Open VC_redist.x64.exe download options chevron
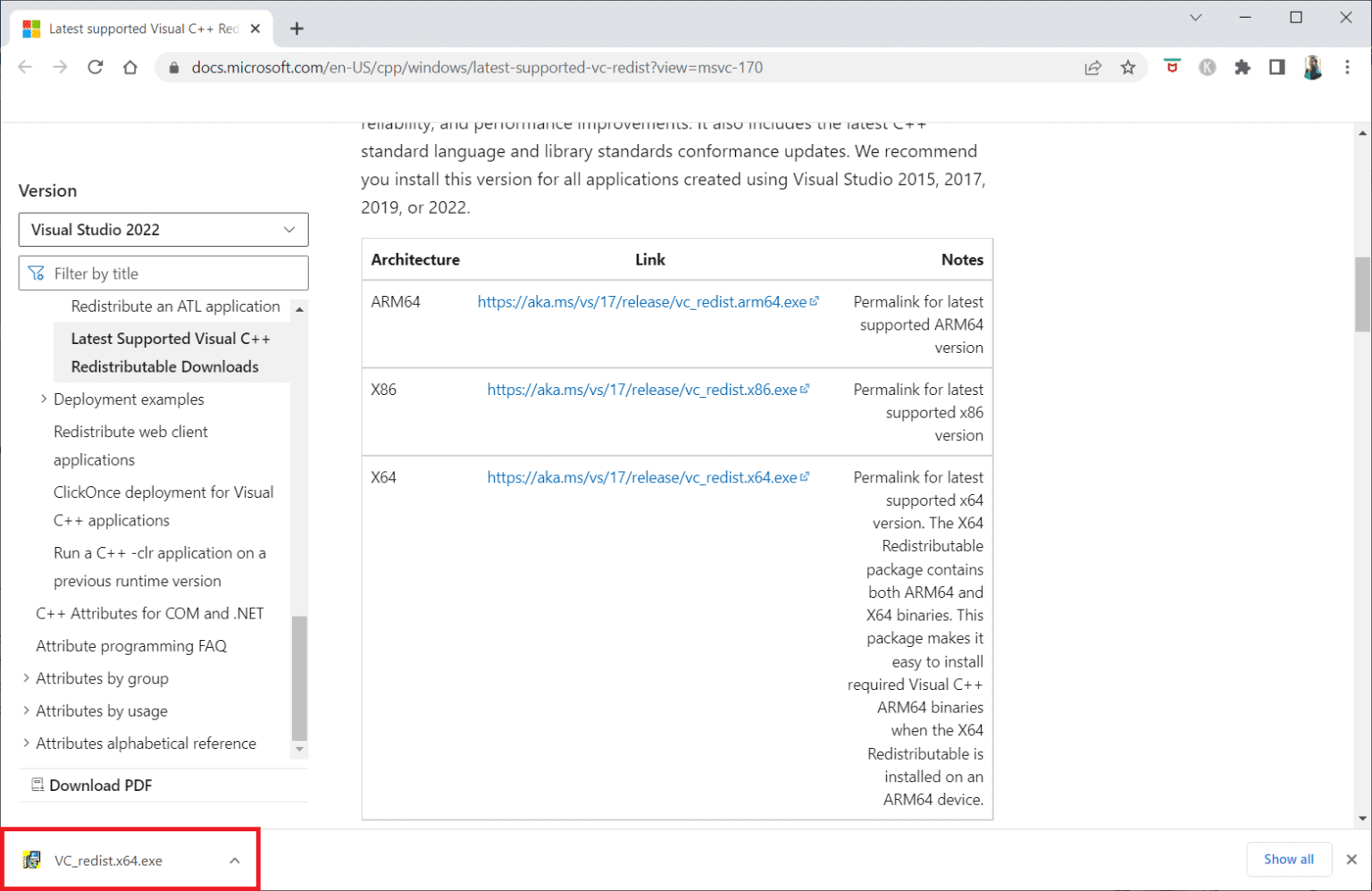 234,861
